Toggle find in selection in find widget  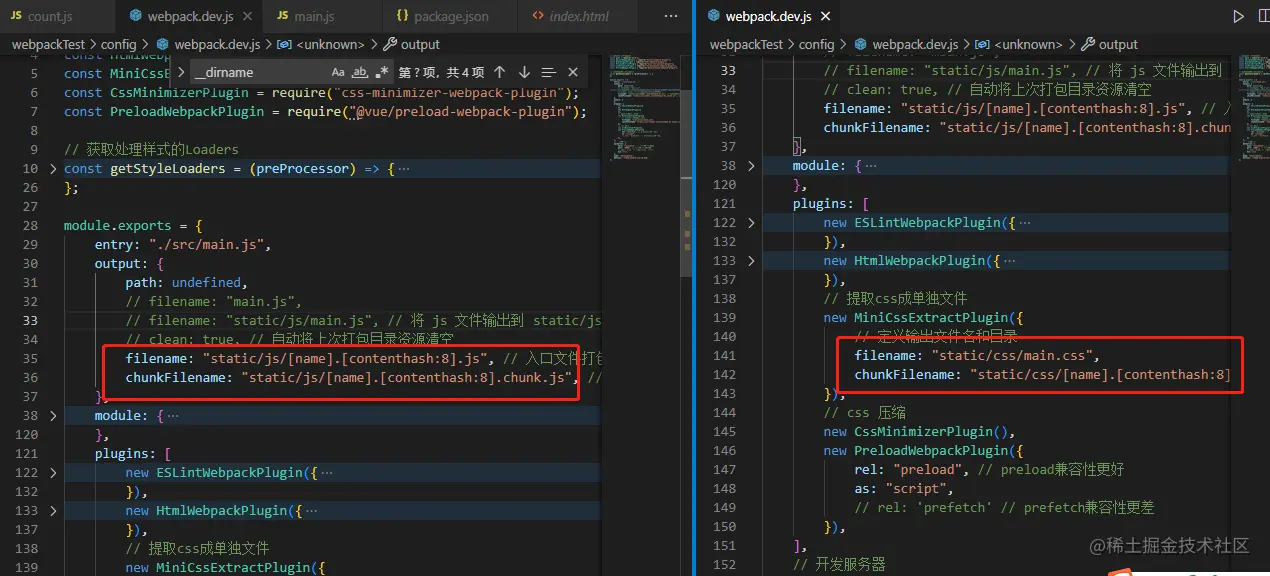tap(548, 72)
